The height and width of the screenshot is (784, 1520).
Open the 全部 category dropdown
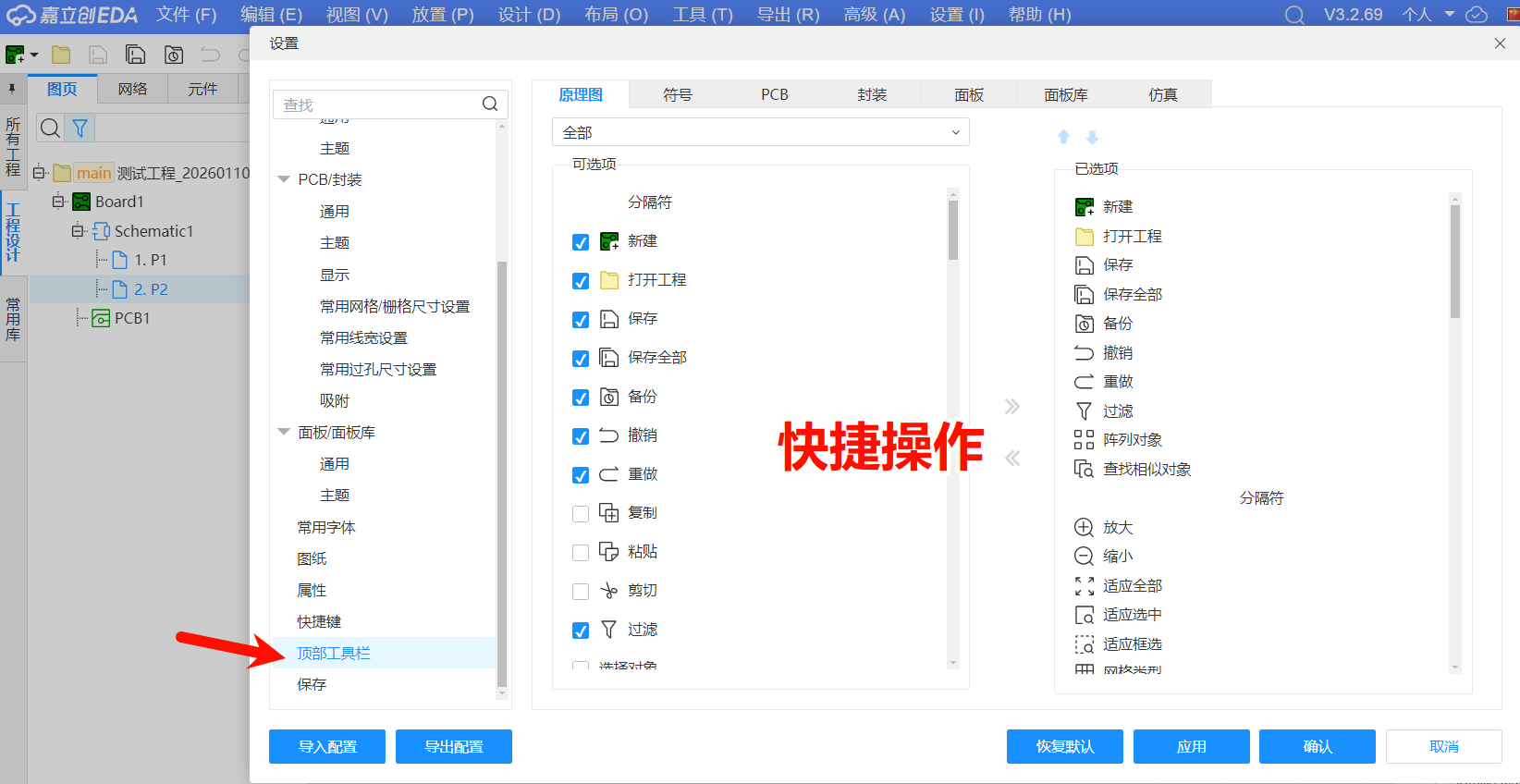[x=761, y=132]
